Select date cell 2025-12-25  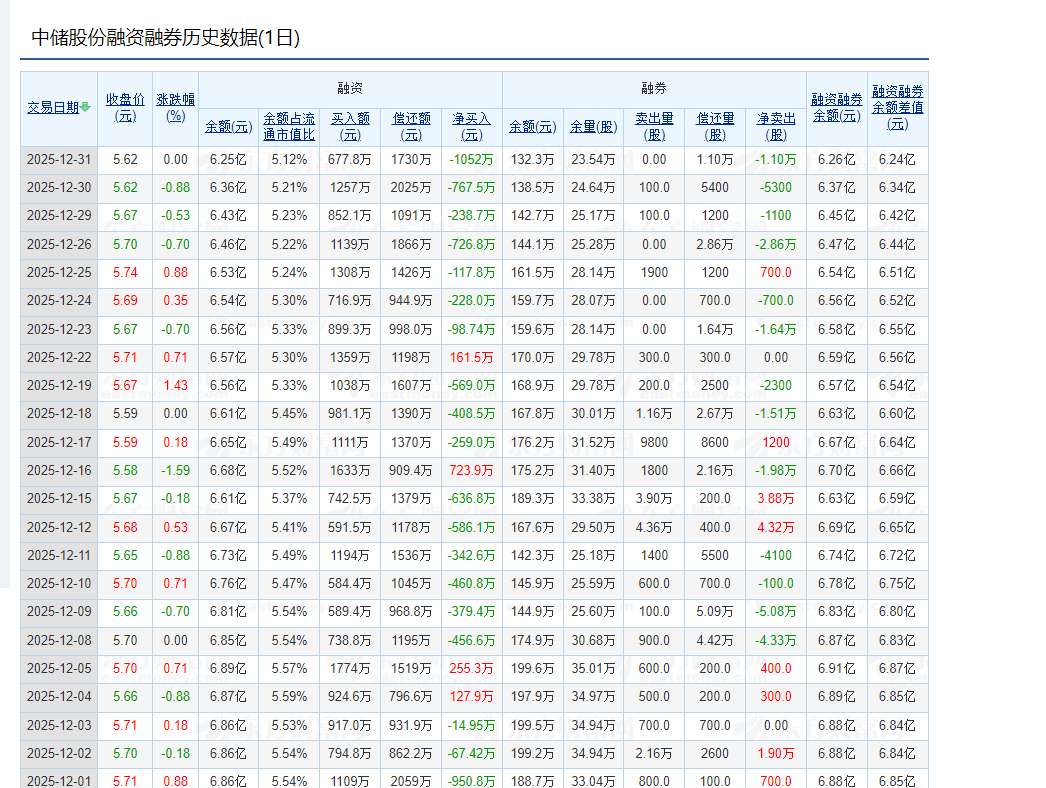(x=59, y=272)
